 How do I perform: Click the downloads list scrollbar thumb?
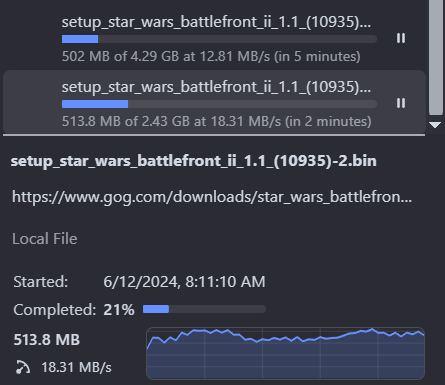(x=436, y=57)
